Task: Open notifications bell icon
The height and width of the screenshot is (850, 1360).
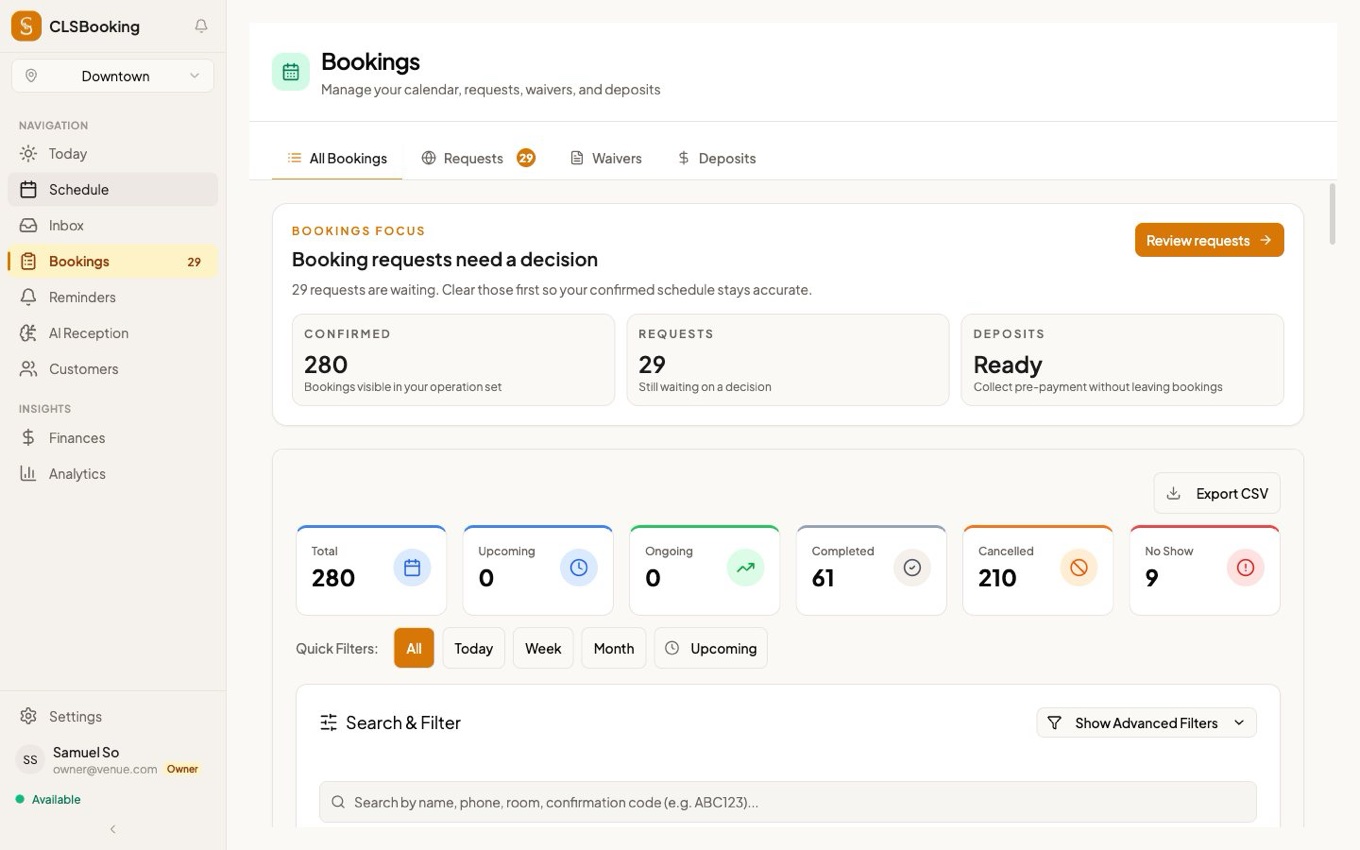Action: point(201,26)
